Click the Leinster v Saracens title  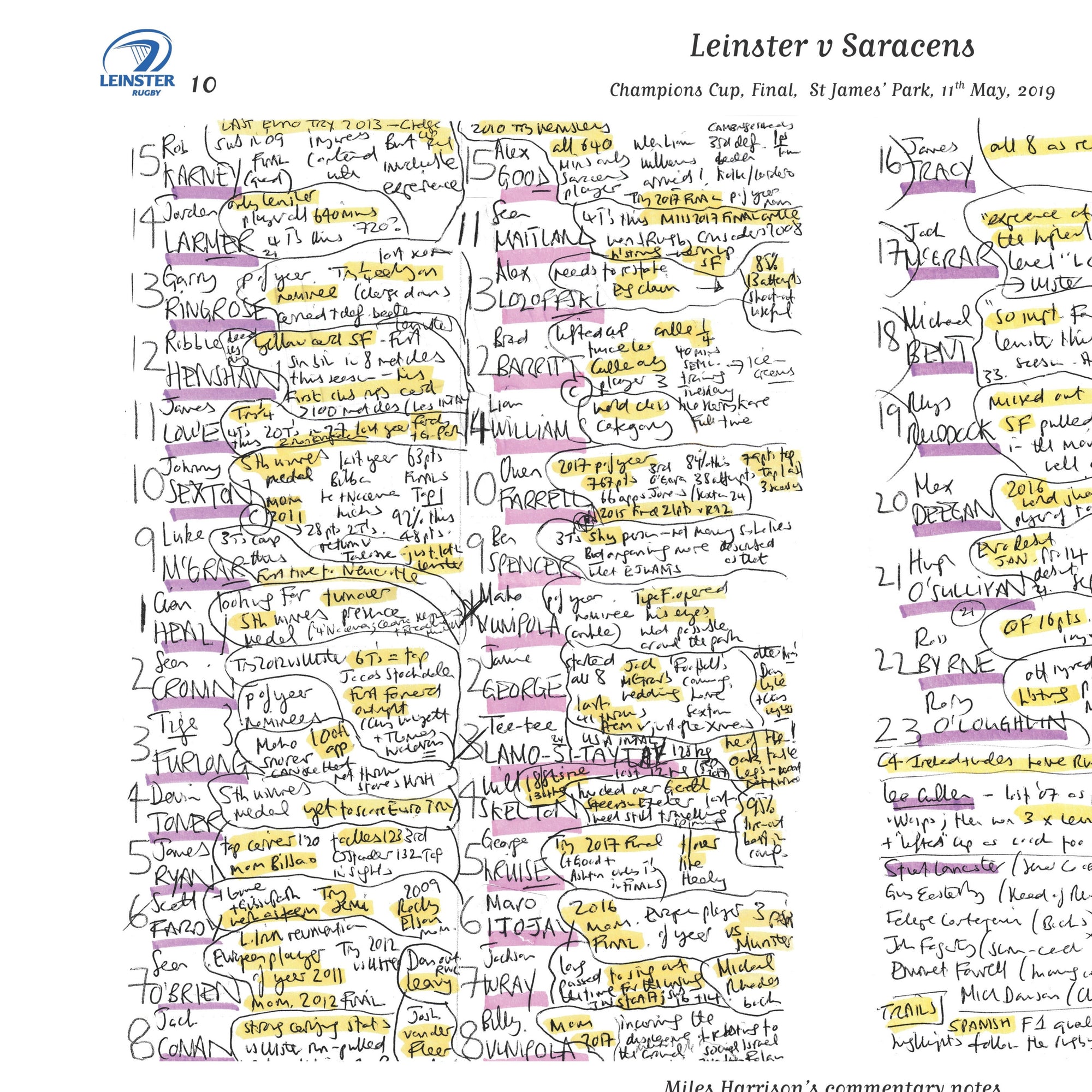tap(832, 46)
